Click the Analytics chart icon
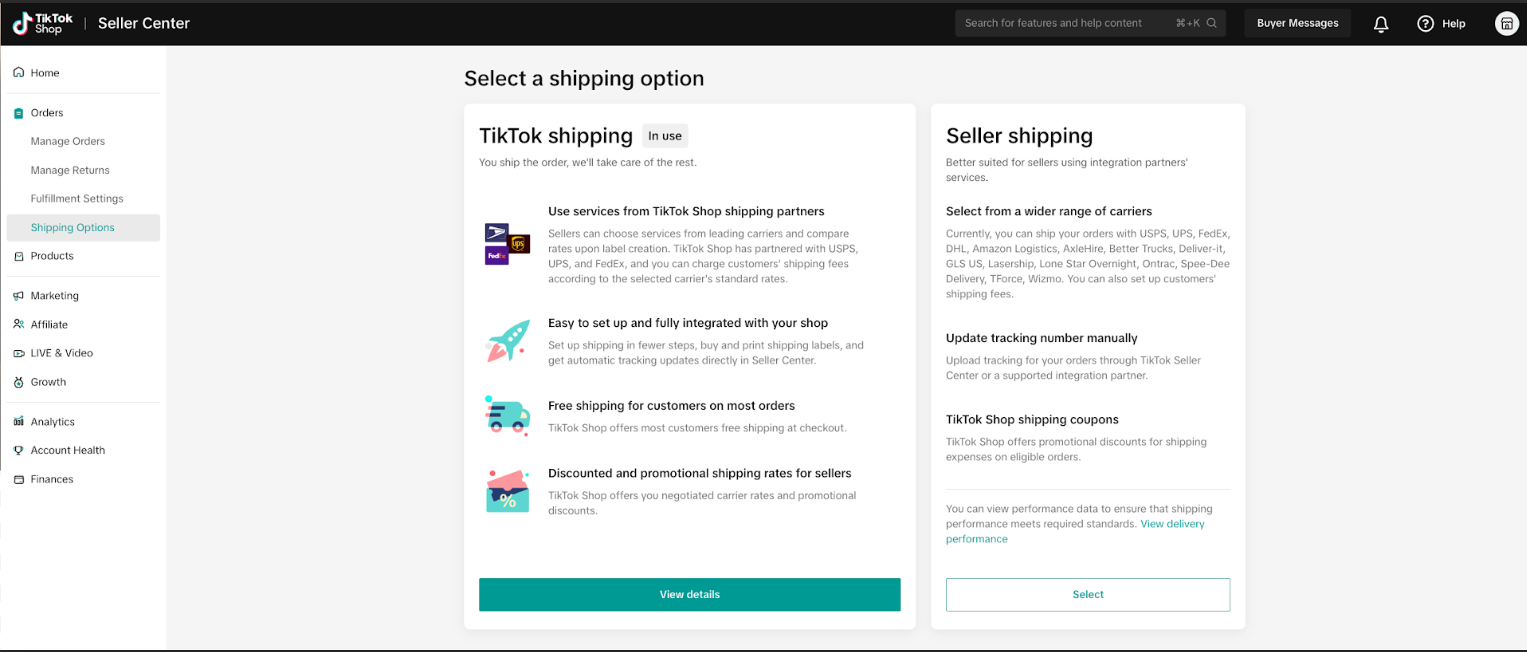 19,422
